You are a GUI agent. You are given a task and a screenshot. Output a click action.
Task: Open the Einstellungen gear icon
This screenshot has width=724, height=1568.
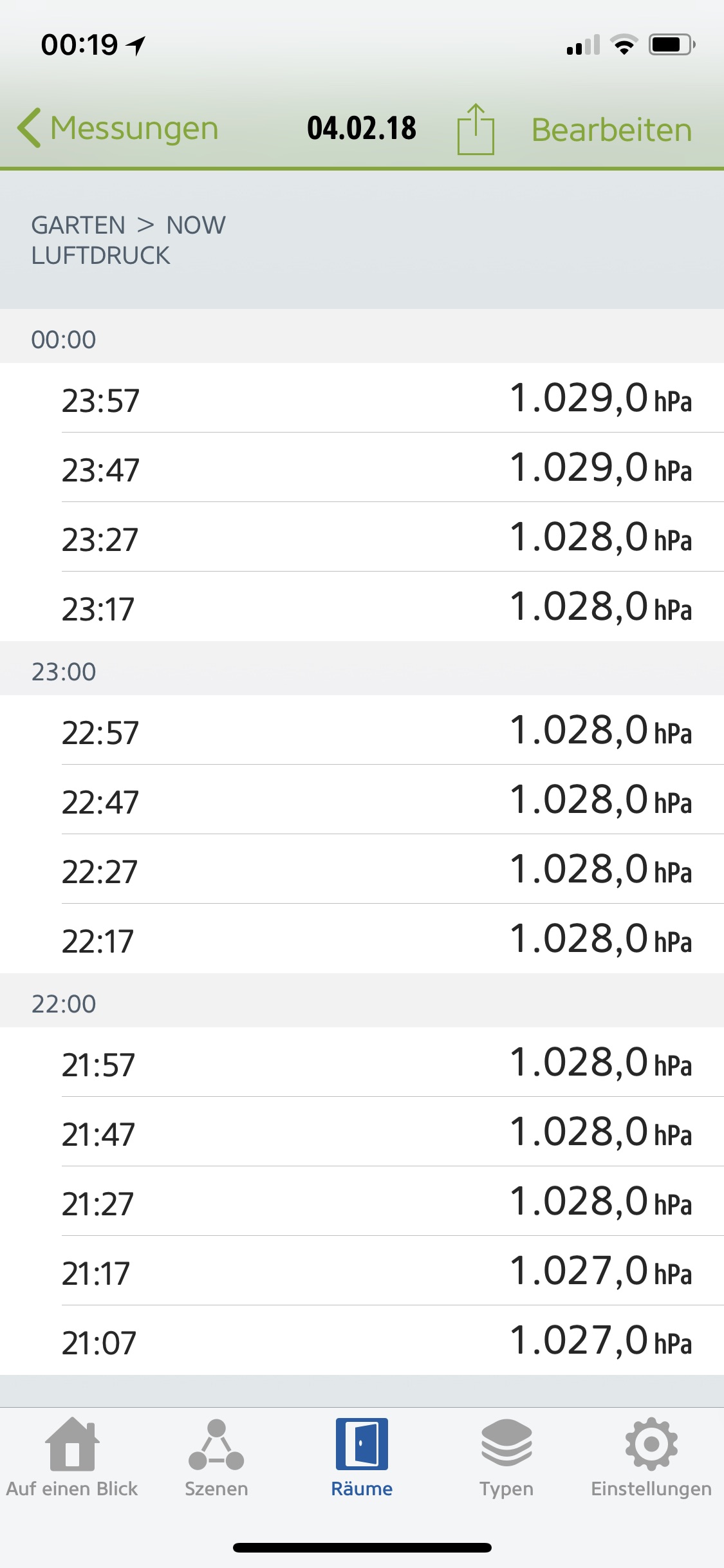point(651,1444)
